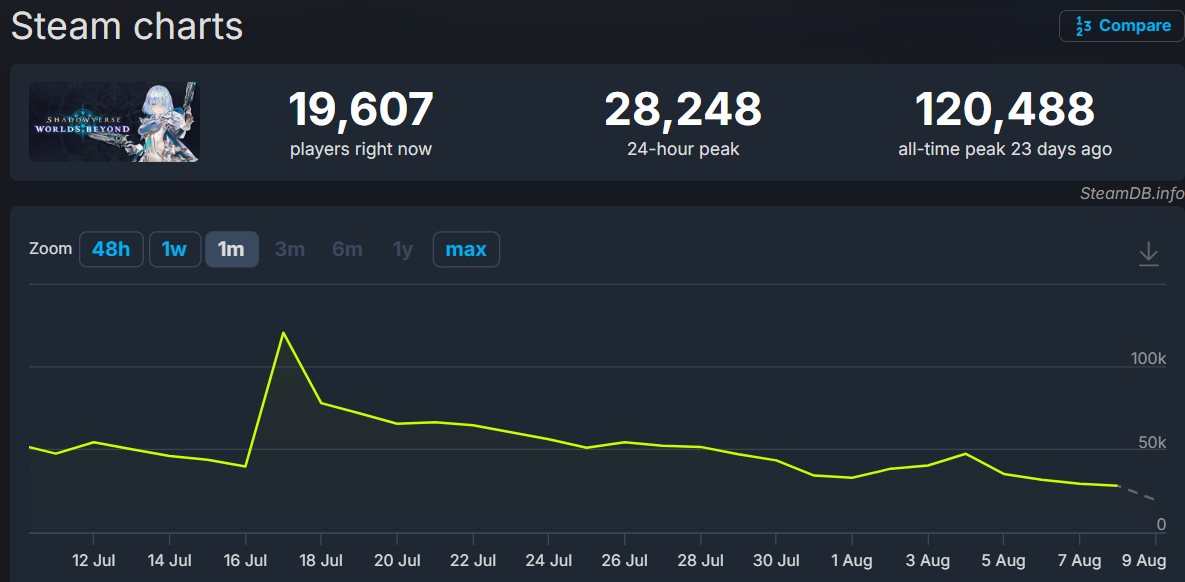Click the 5 Aug axis label
1185x582 pixels.
click(1004, 561)
